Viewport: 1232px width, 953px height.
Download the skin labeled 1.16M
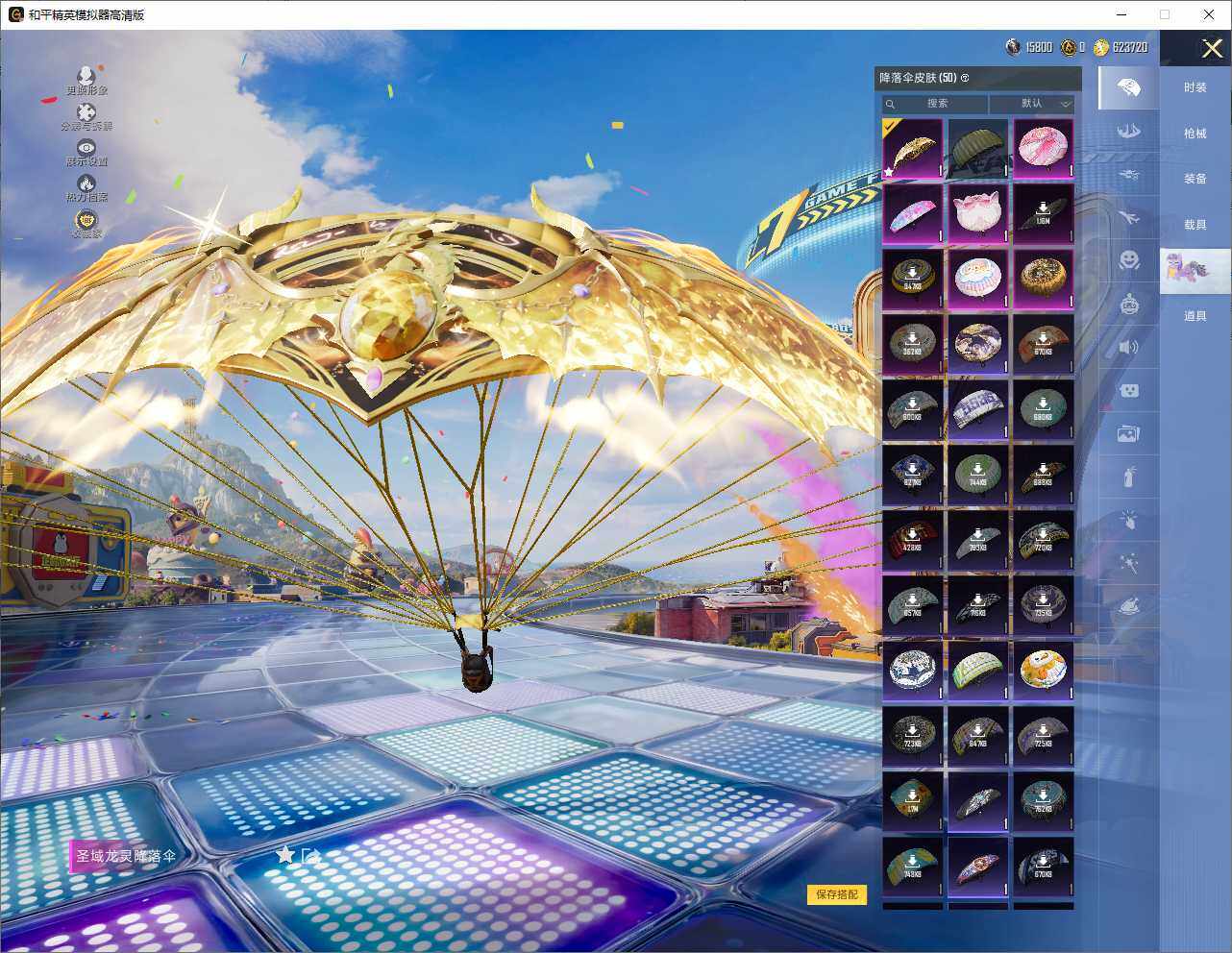(1044, 214)
